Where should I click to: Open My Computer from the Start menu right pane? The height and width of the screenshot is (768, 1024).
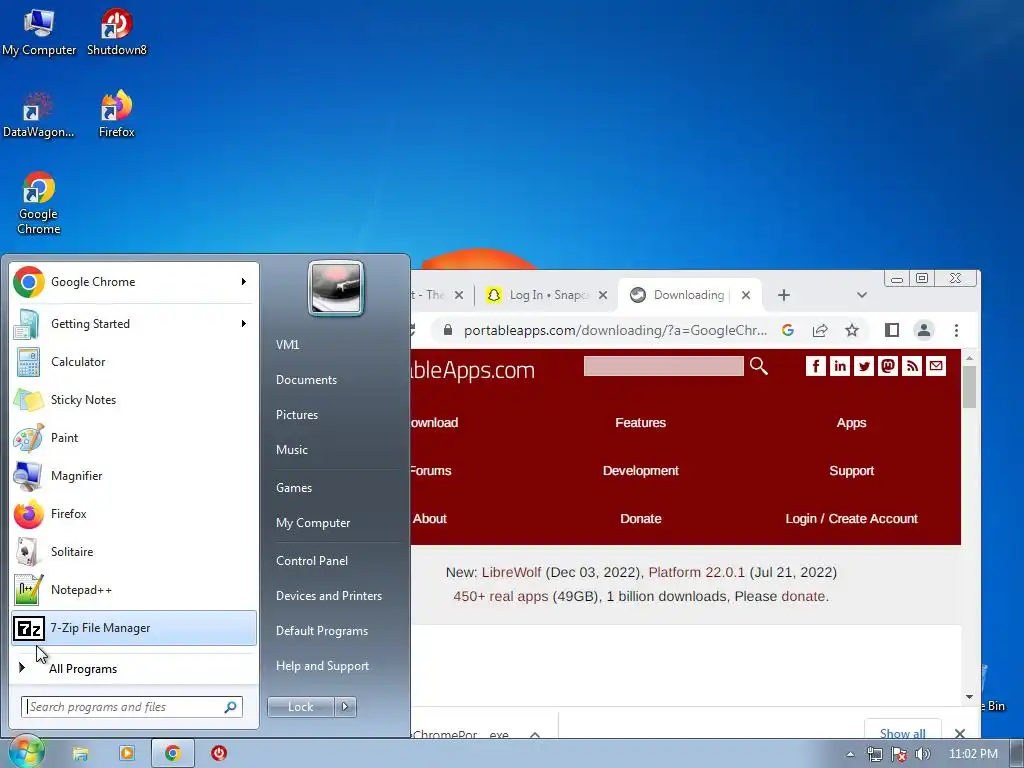coord(313,523)
